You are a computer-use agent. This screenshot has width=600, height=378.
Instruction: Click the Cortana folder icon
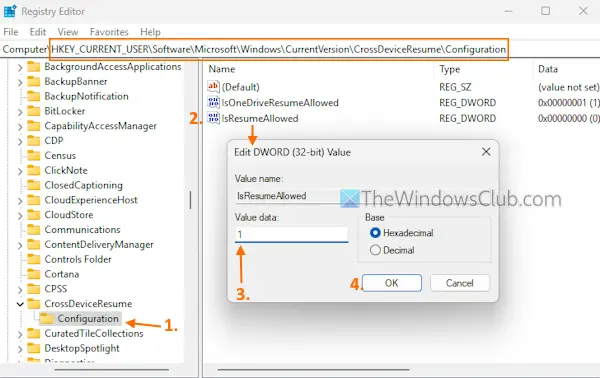(x=34, y=274)
